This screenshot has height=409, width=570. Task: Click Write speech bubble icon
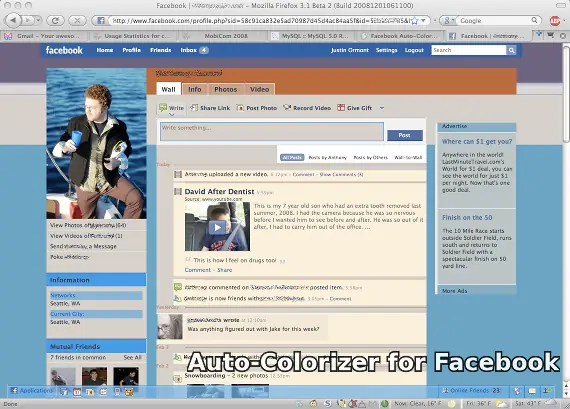163,108
